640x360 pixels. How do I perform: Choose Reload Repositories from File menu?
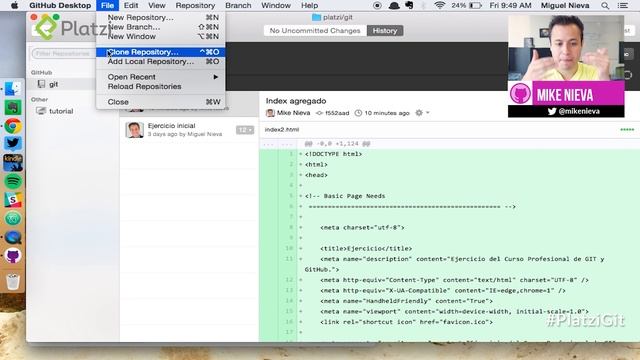[x=160, y=87]
